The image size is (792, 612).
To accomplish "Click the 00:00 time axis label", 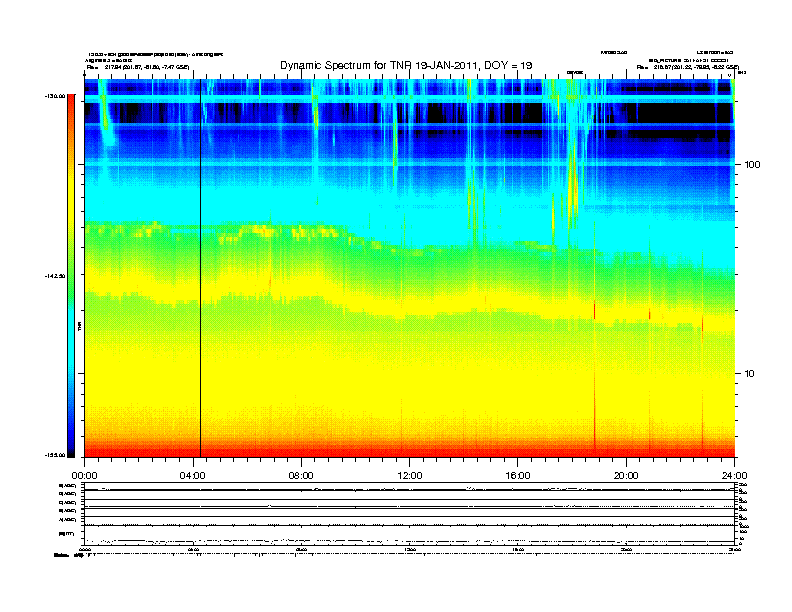I will 84,476.
